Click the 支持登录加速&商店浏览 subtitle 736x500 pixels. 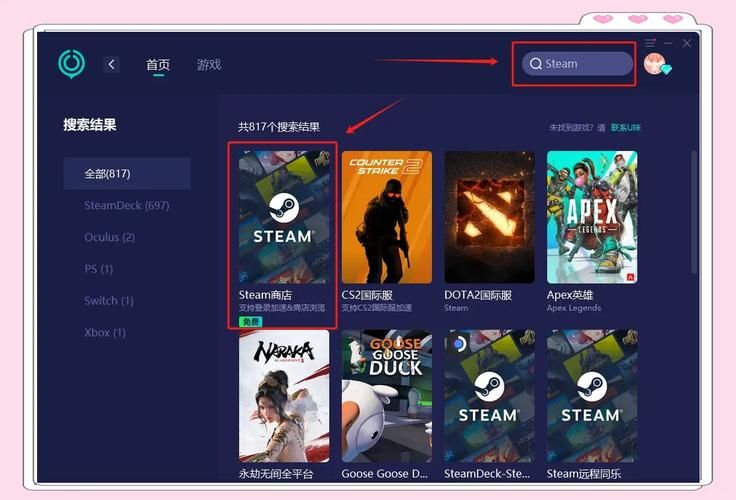pos(282,308)
